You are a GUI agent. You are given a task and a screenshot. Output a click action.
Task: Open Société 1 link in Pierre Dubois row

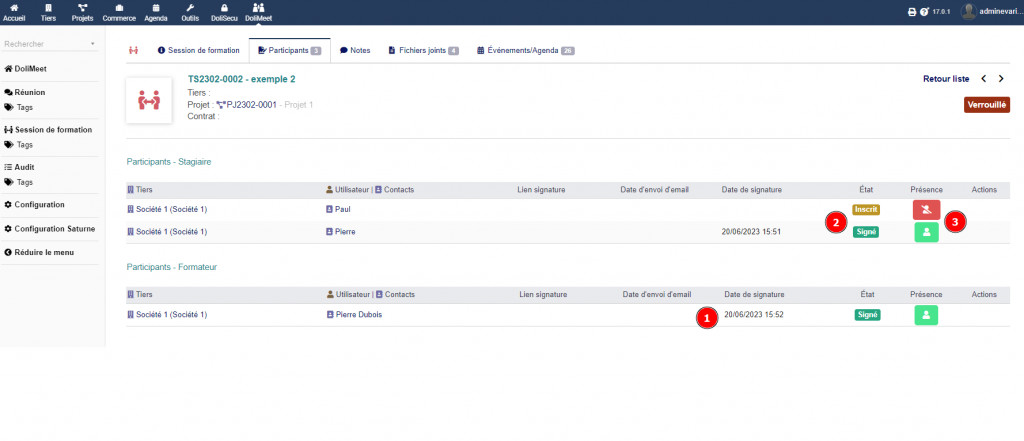tap(167, 314)
